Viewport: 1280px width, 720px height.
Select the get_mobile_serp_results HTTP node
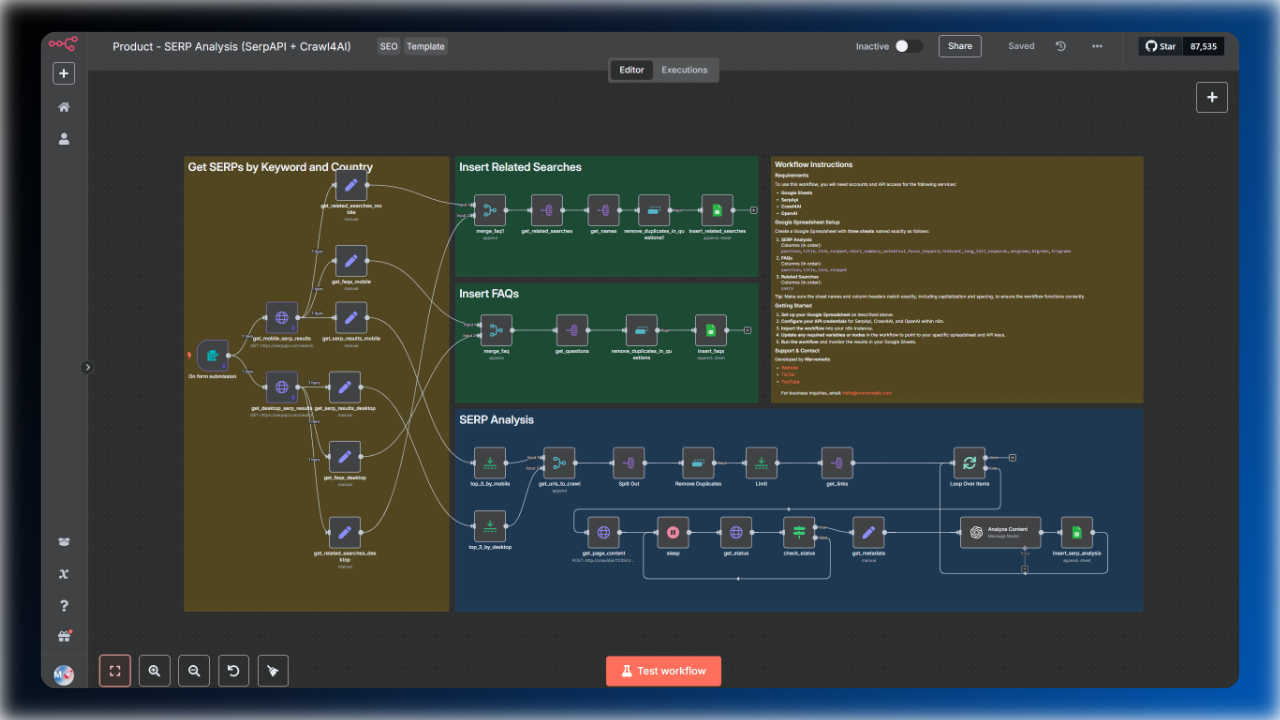coord(282,318)
